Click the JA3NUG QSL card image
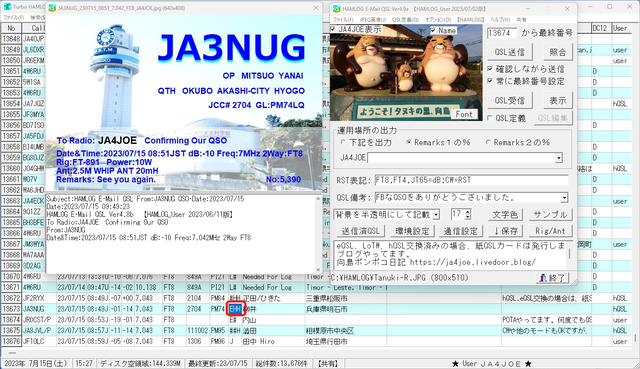Image resolution: width=640 pixels, height=369 pixels. point(184,103)
